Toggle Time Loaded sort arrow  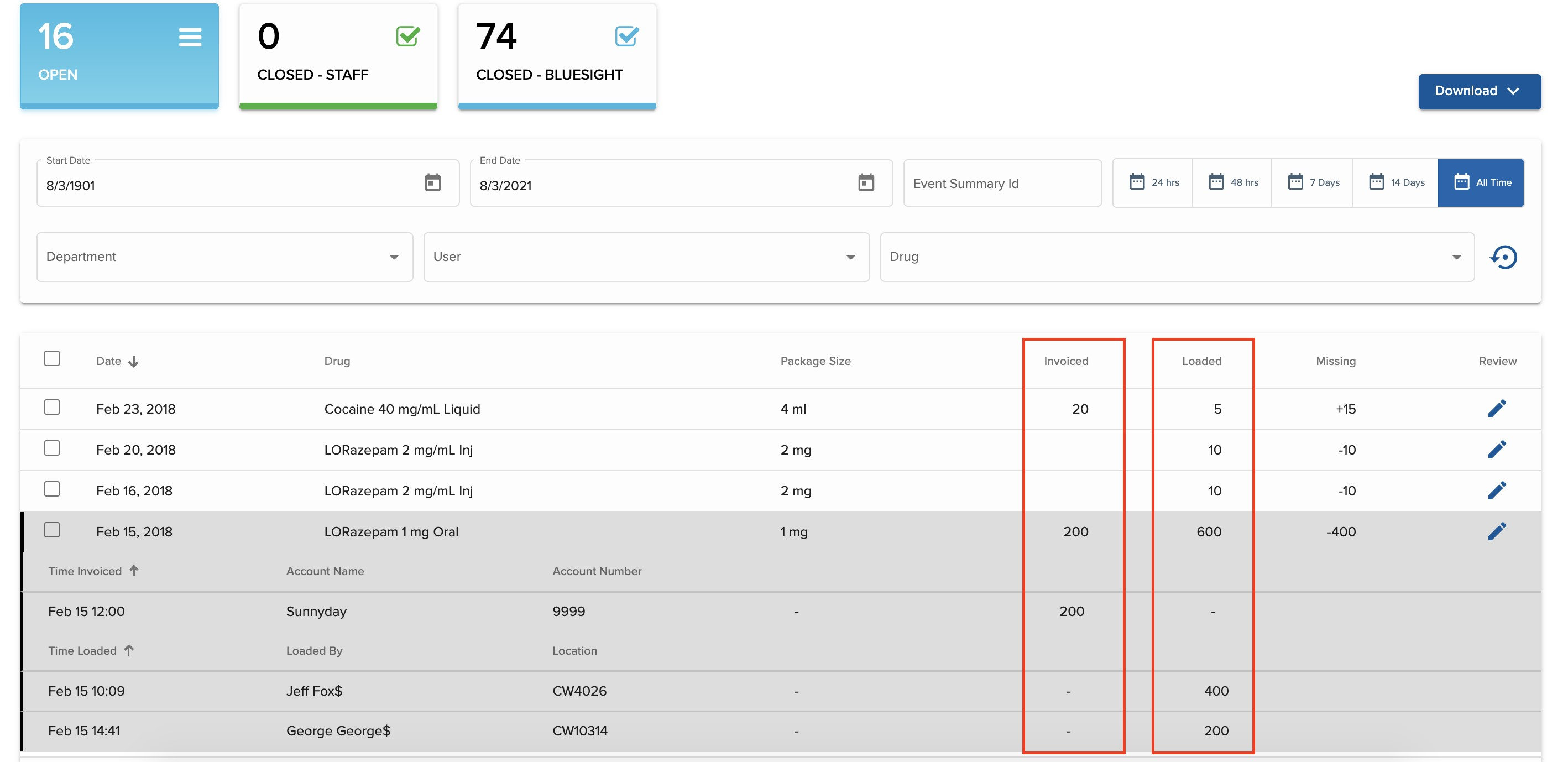[129, 650]
